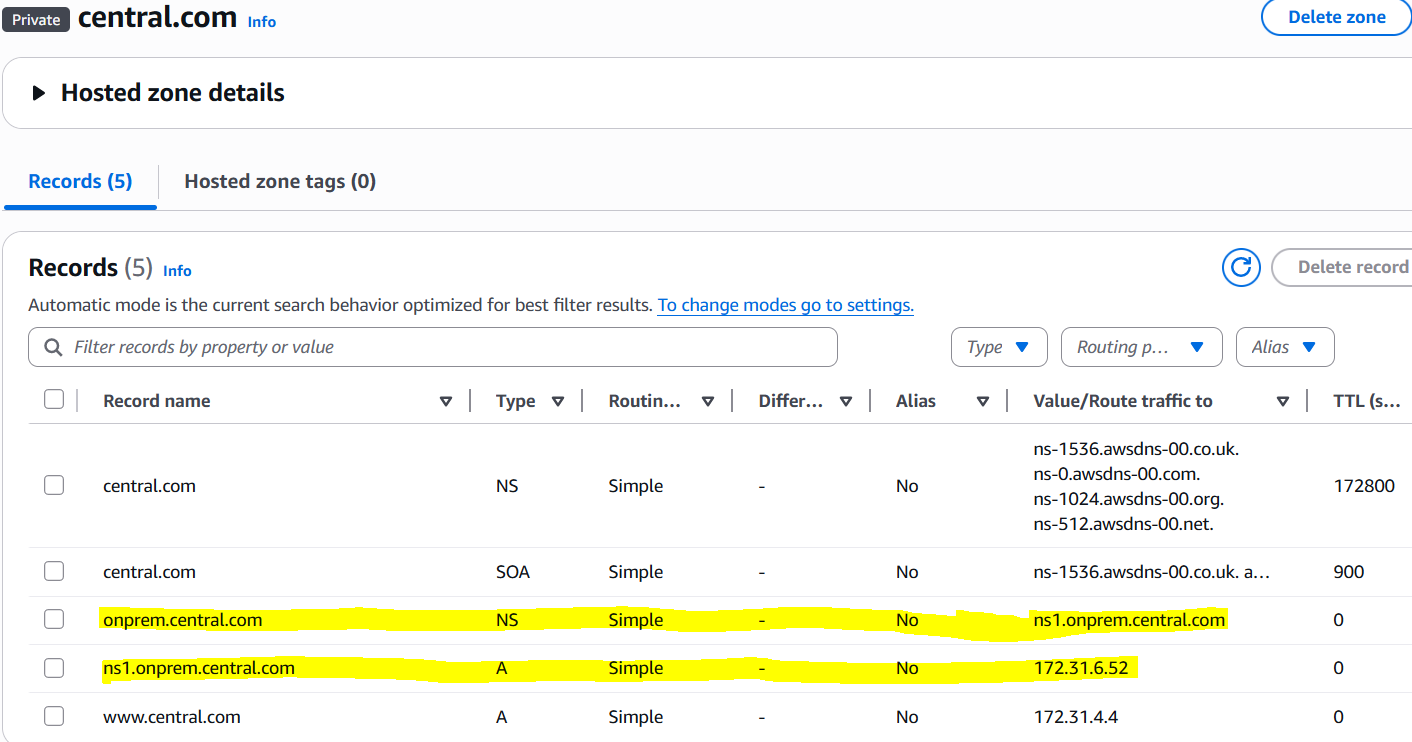Open the Routing policy filter dropdown
Viewport: 1412px width, 742px height.
point(1140,347)
